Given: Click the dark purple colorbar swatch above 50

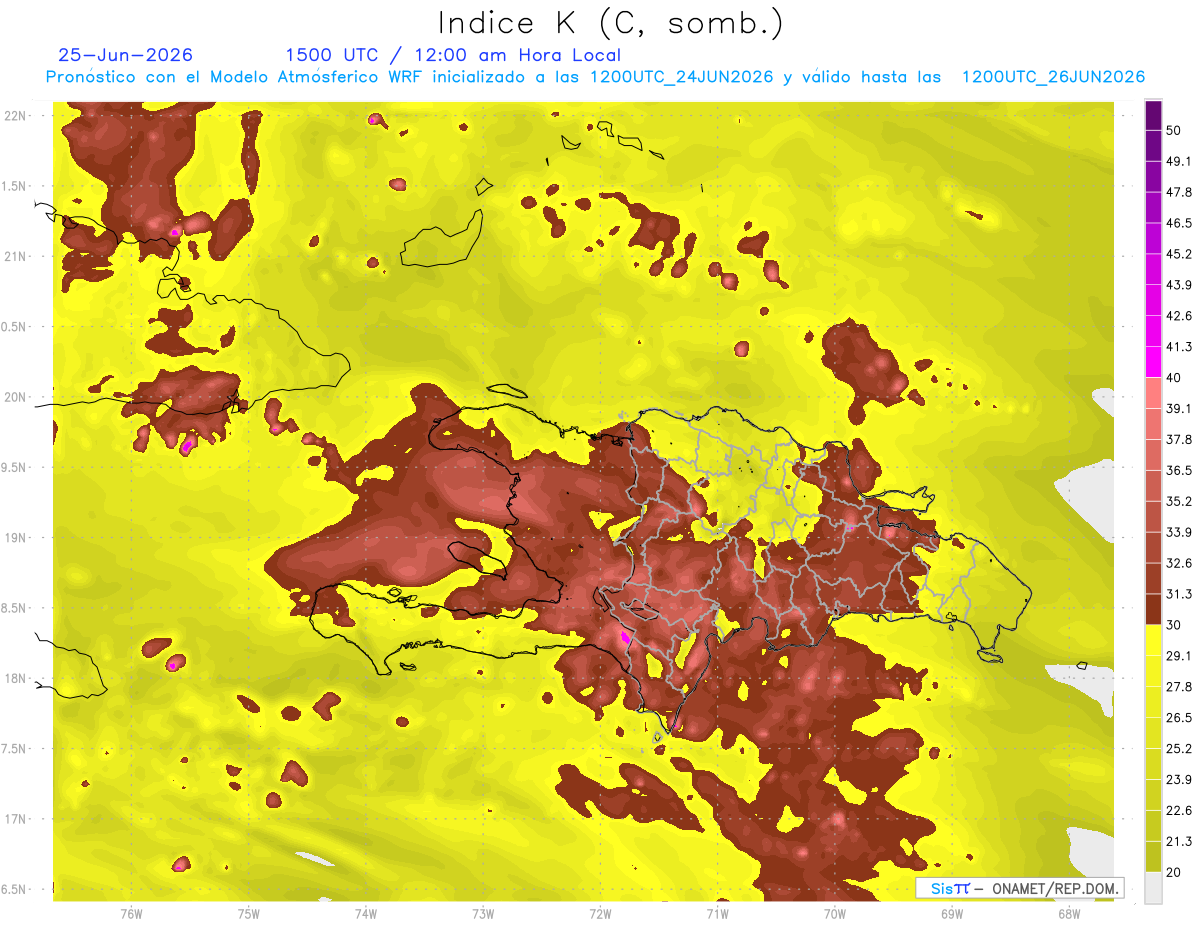Looking at the screenshot, I should pyautogui.click(x=1153, y=116).
